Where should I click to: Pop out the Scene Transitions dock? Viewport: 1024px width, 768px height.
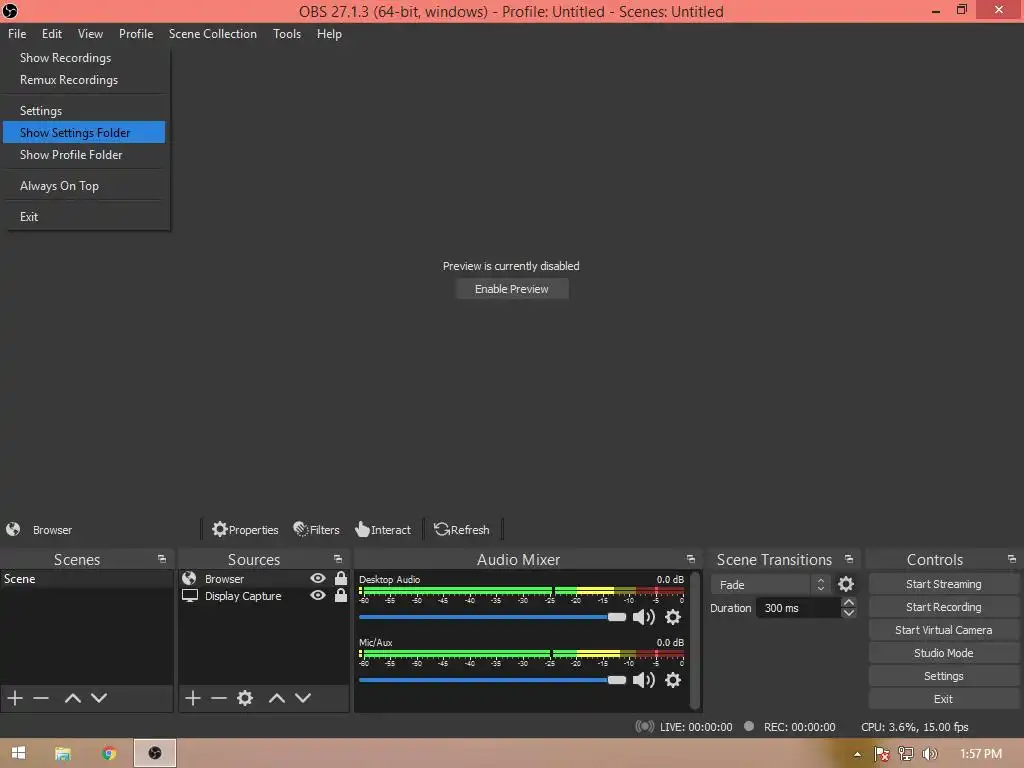848,559
